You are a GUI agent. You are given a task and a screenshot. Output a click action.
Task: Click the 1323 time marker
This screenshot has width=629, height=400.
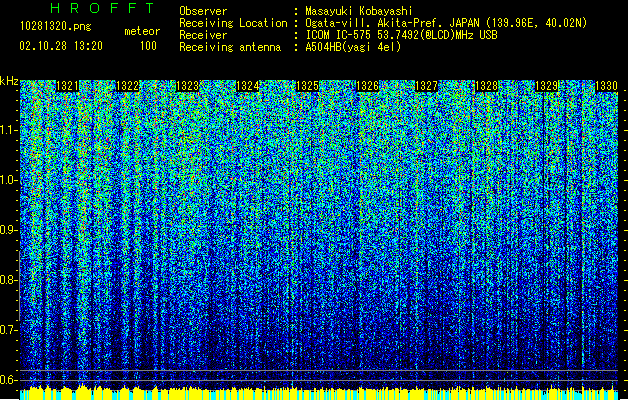tap(187, 86)
